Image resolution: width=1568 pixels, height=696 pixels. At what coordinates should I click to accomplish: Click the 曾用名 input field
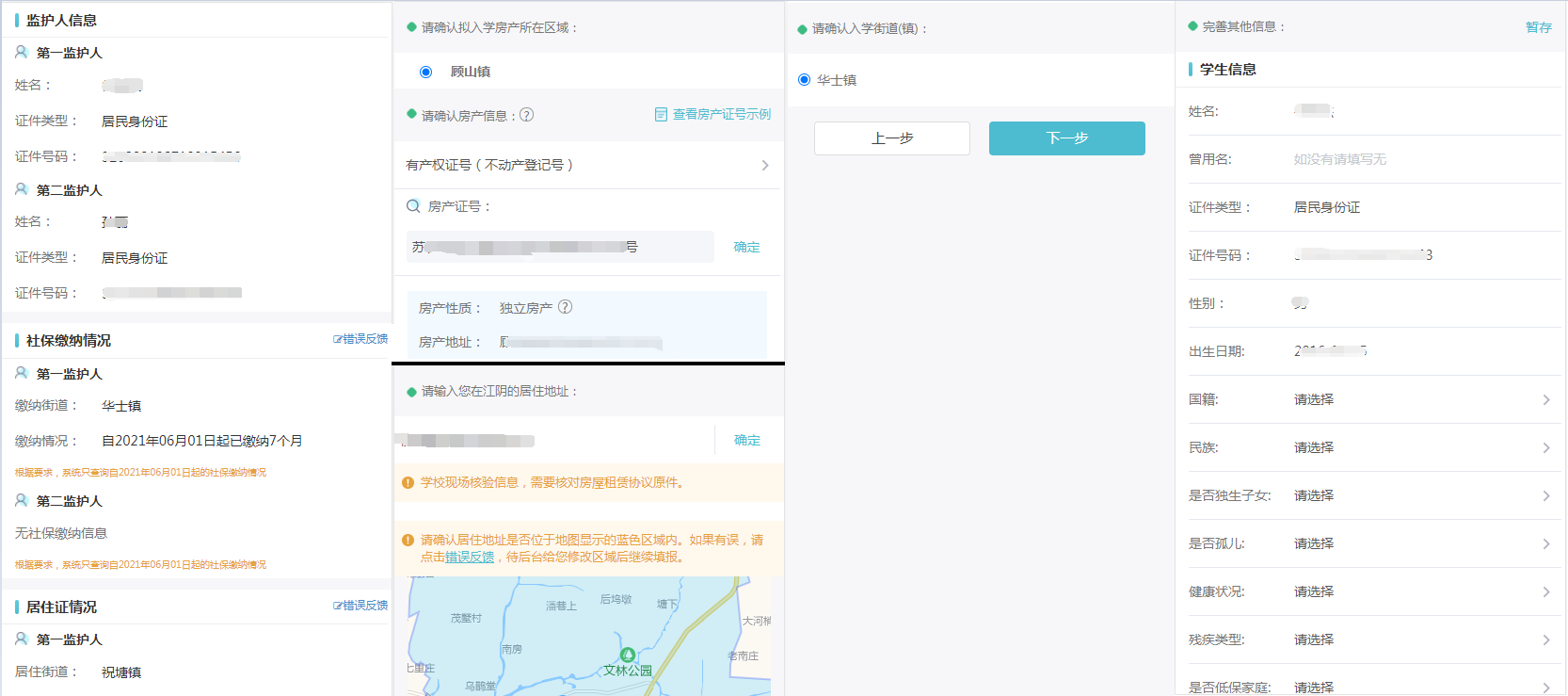(1412, 159)
